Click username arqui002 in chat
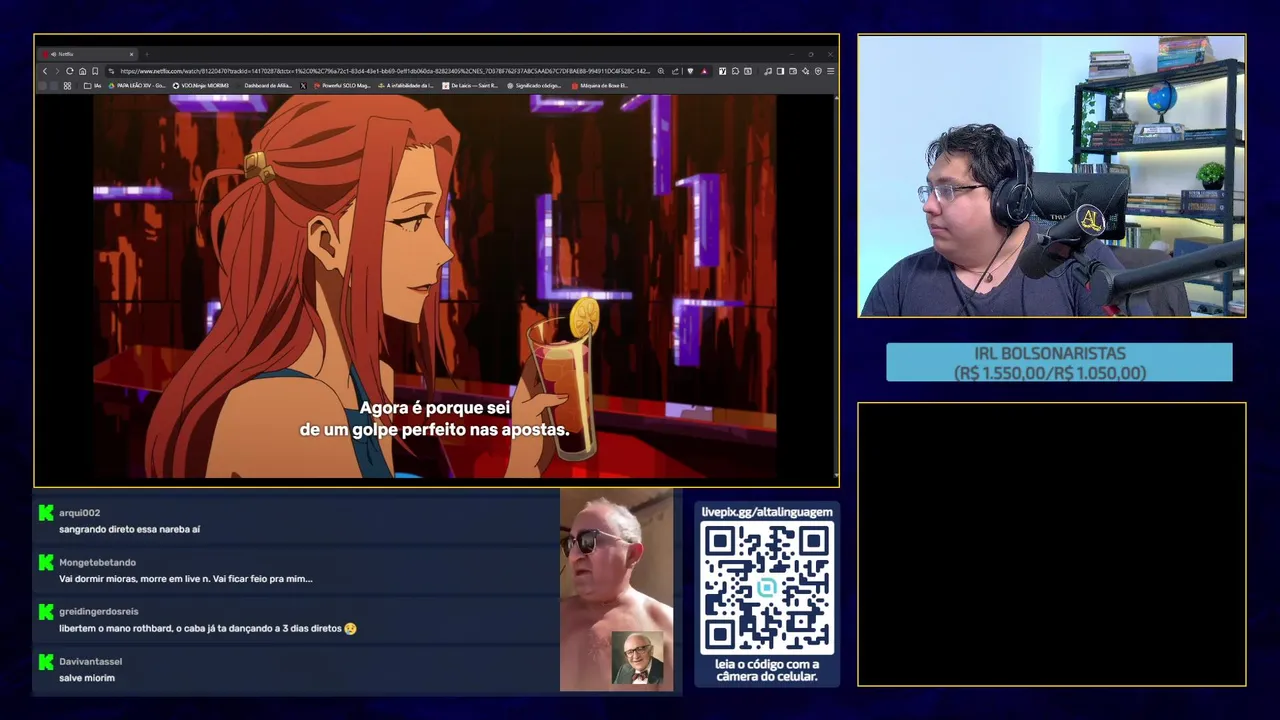The image size is (1280, 720). 79,513
